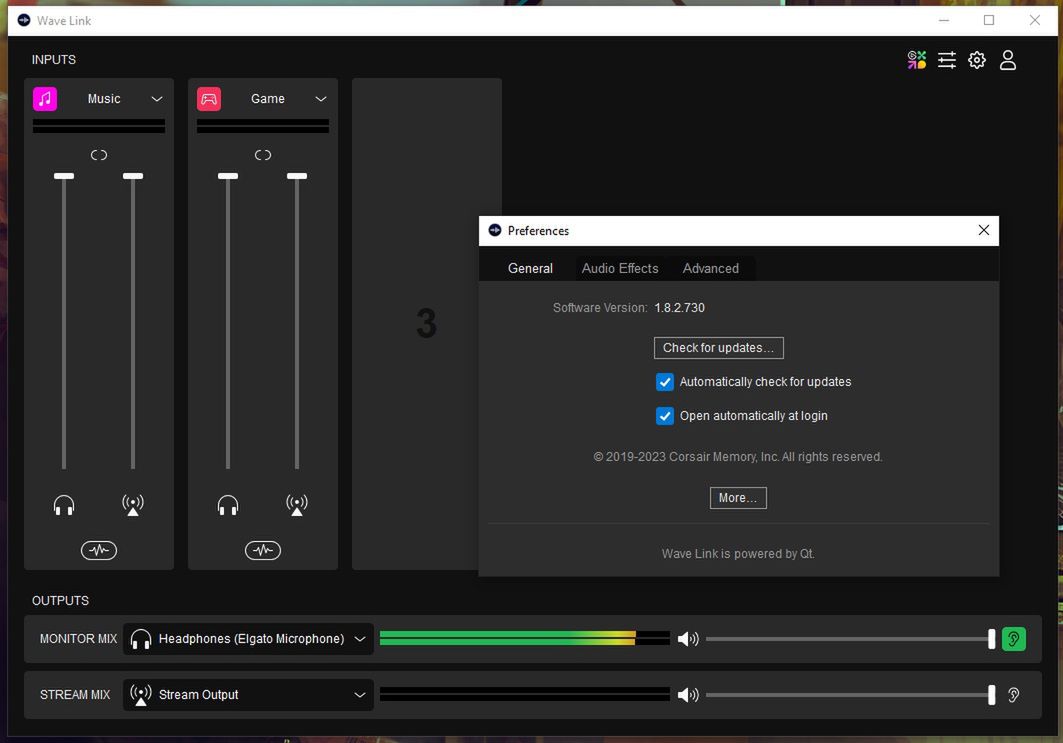Click the OUTPUTS section heading
This screenshot has width=1063, height=743.
pyautogui.click(x=60, y=601)
